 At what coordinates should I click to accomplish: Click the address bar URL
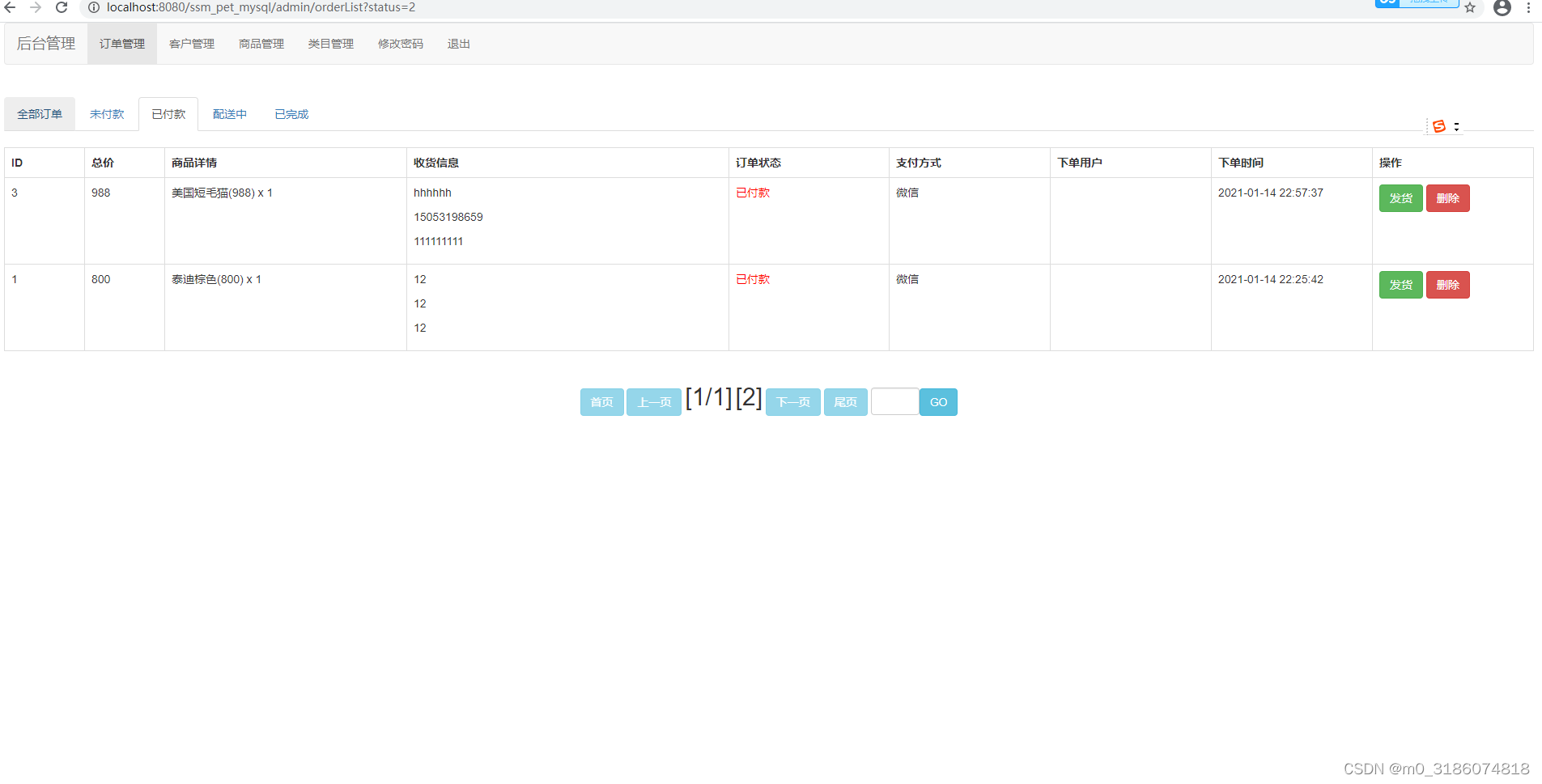click(261, 7)
